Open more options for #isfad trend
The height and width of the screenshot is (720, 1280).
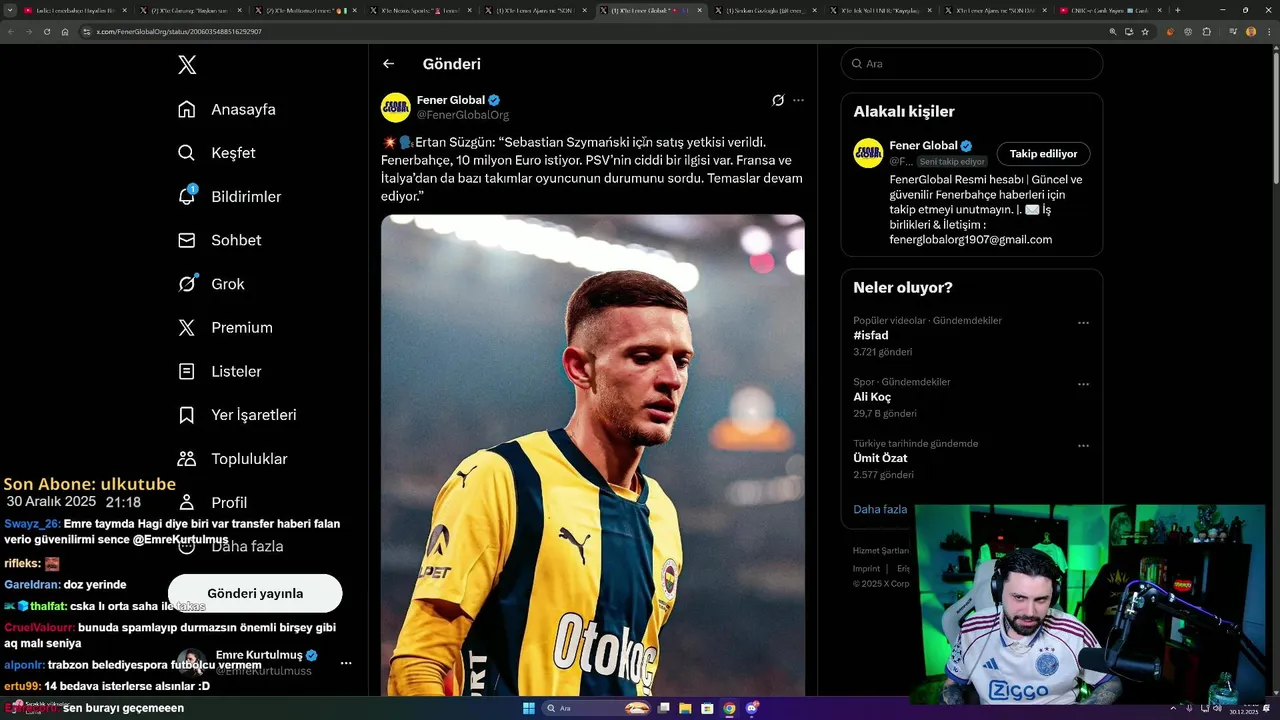pos(1083,323)
